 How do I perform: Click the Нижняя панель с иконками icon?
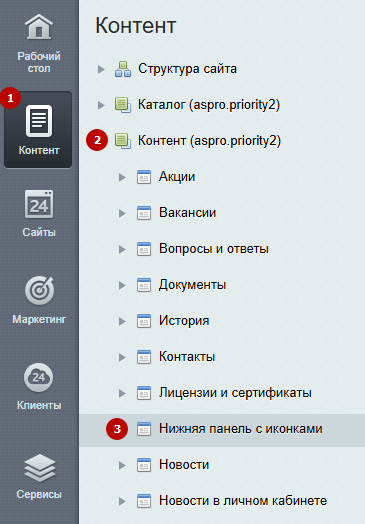coord(144,429)
